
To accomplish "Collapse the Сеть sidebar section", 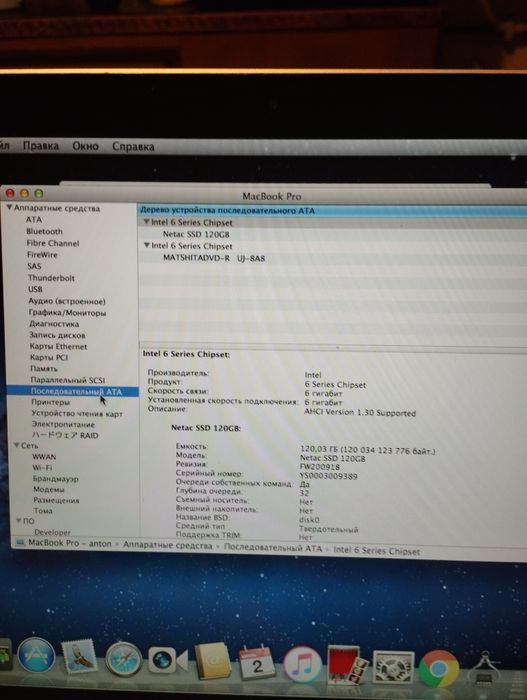I will [x=16, y=445].
